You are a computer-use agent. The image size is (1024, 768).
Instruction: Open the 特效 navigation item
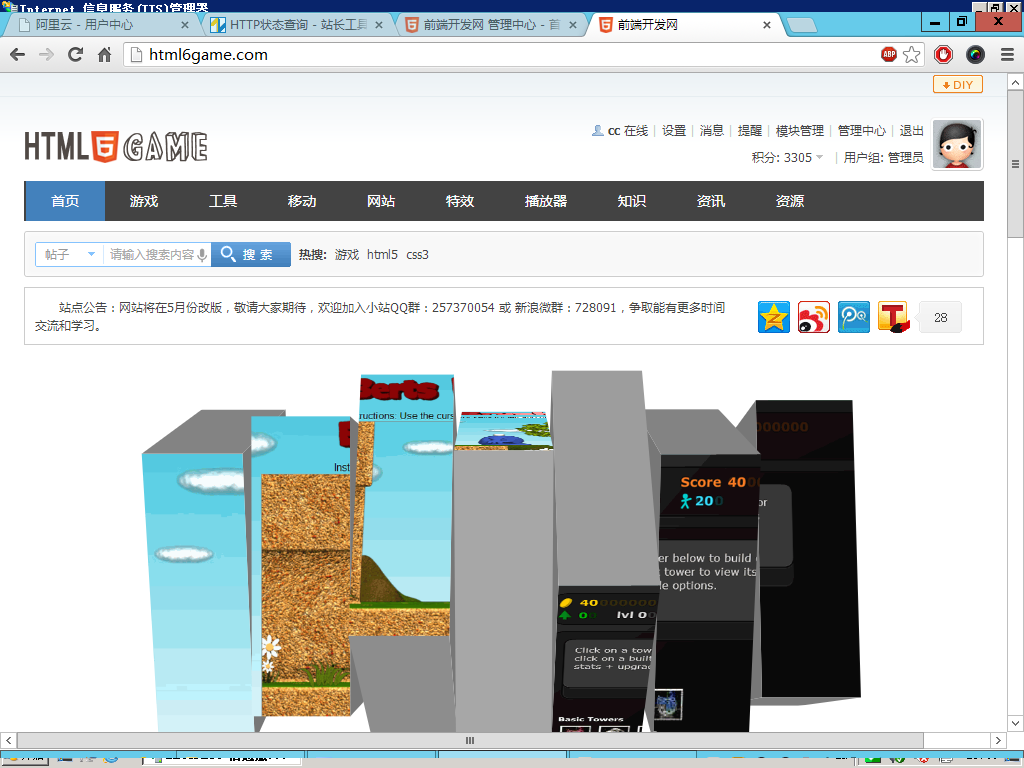tap(460, 201)
